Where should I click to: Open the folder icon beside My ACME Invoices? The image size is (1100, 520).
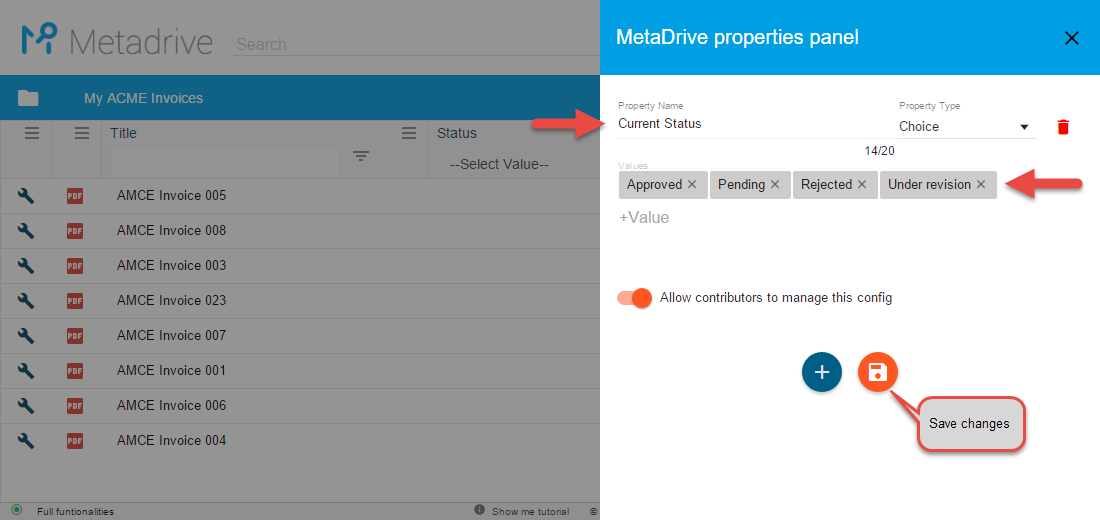[28, 98]
